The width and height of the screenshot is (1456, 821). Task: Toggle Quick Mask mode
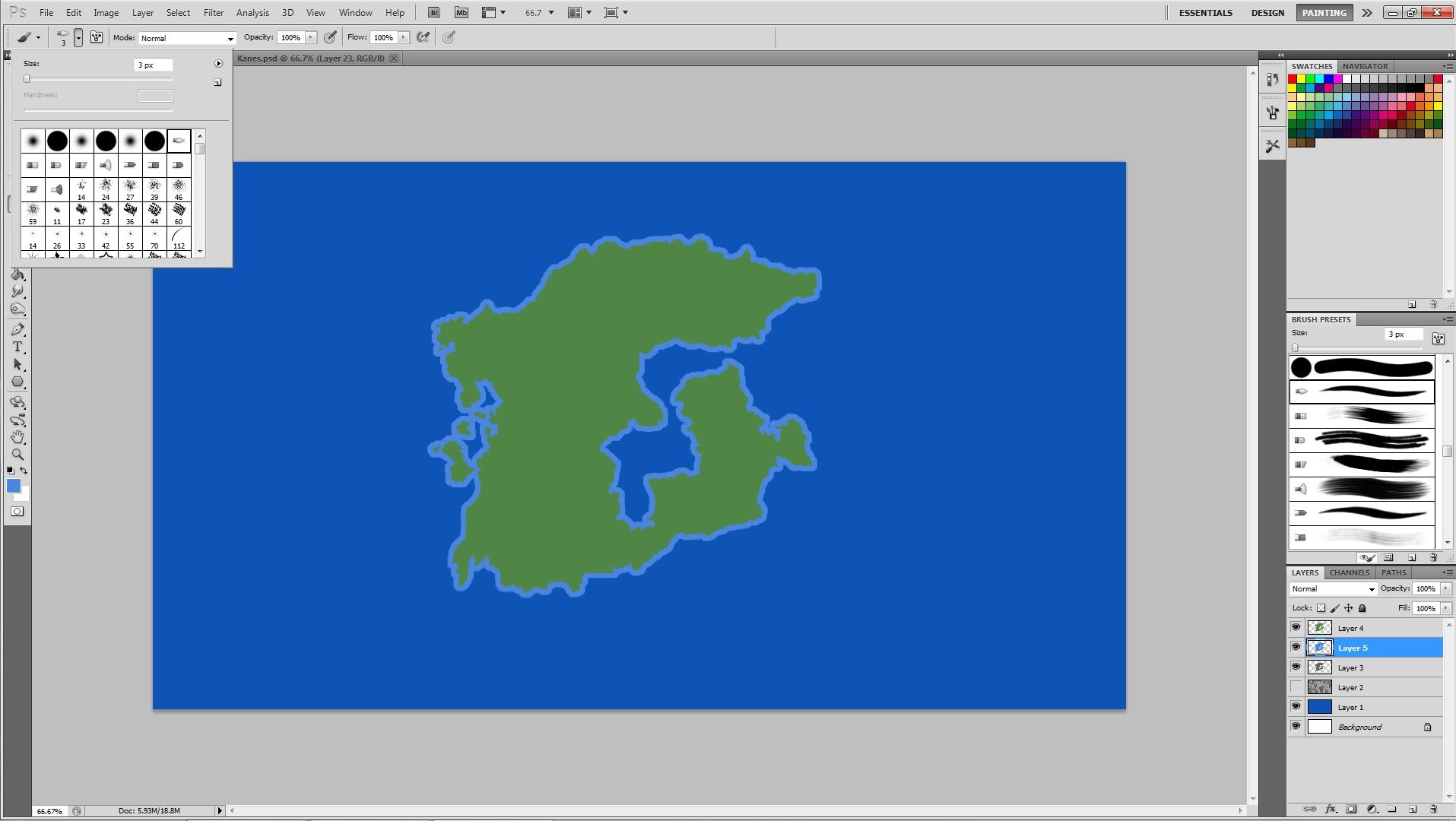[17, 512]
